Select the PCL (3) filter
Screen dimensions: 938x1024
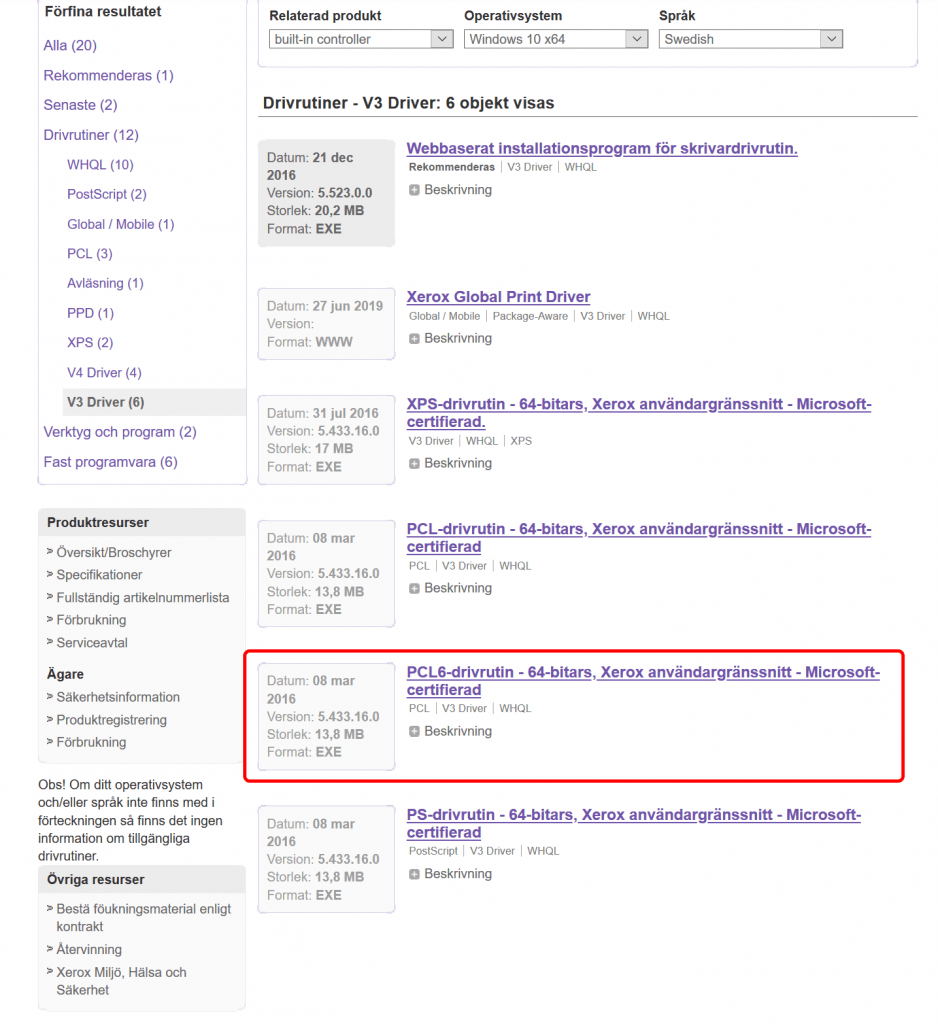pyautogui.click(x=89, y=253)
